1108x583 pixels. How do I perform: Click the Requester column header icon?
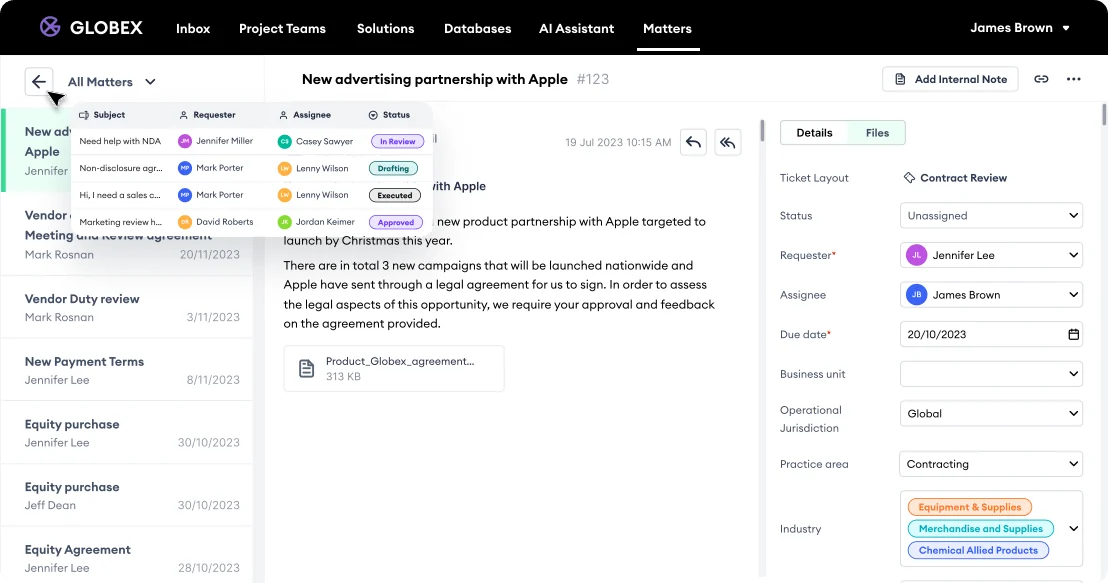(x=184, y=114)
